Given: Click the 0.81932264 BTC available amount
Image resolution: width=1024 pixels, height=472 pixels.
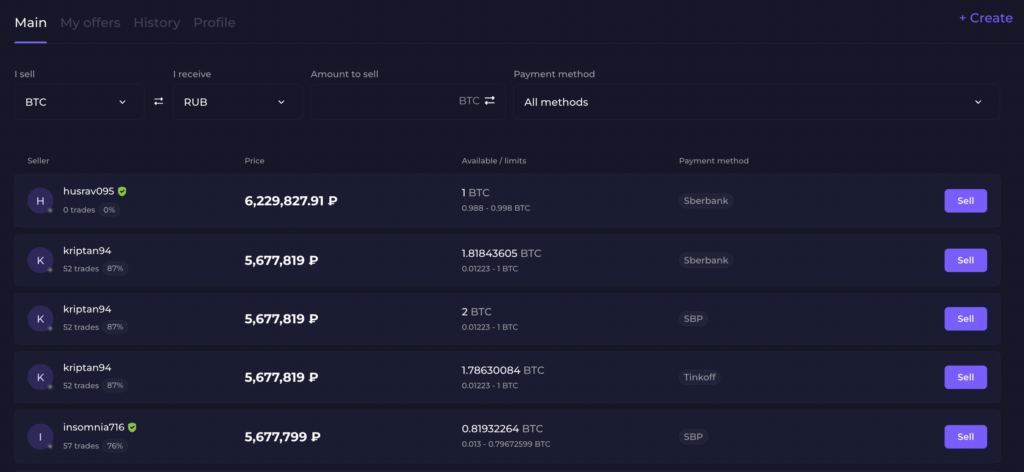Looking at the screenshot, I should pyautogui.click(x=502, y=429).
